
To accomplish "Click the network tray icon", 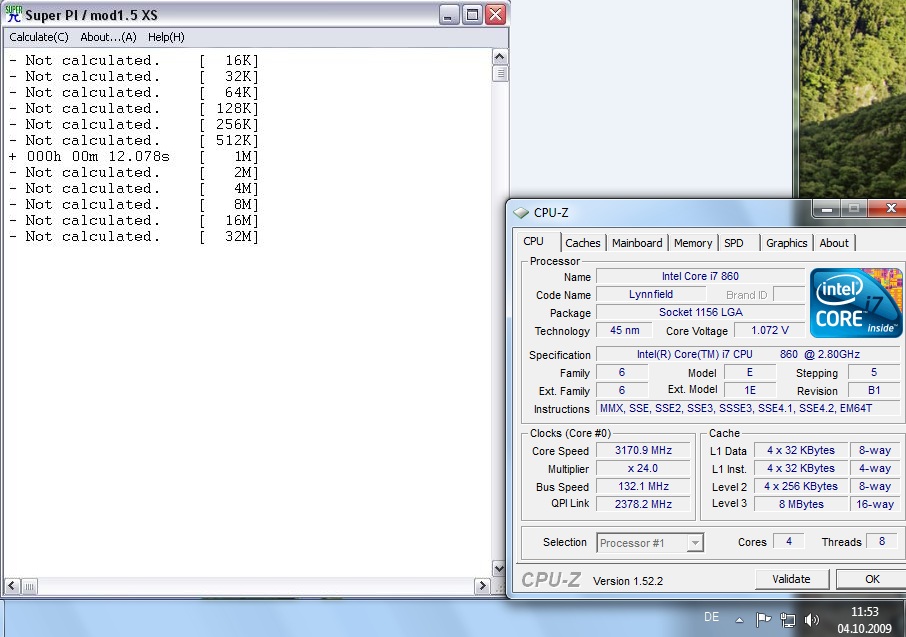I will tap(788, 620).
